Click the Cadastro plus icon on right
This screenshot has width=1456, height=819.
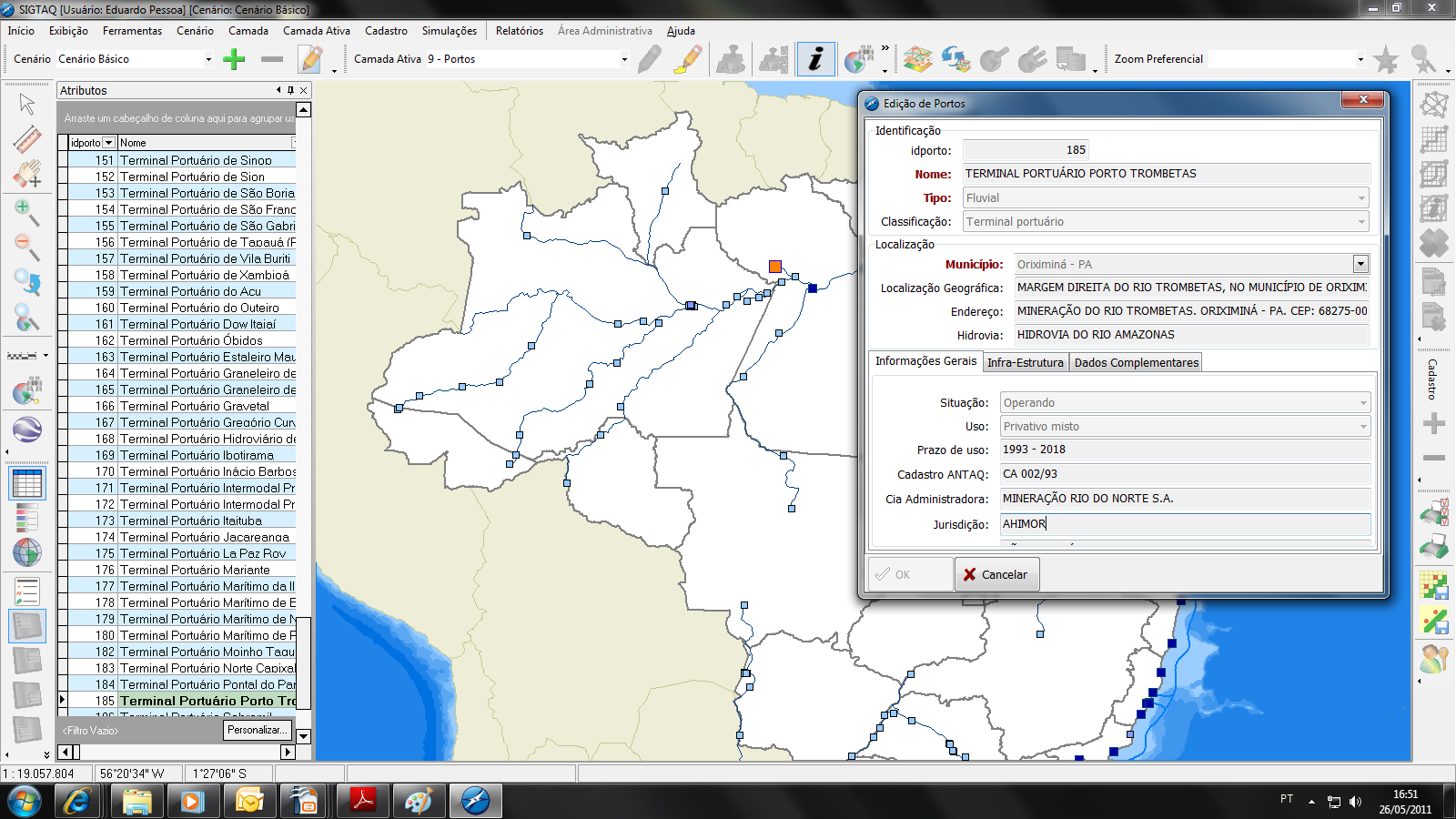tap(1434, 423)
